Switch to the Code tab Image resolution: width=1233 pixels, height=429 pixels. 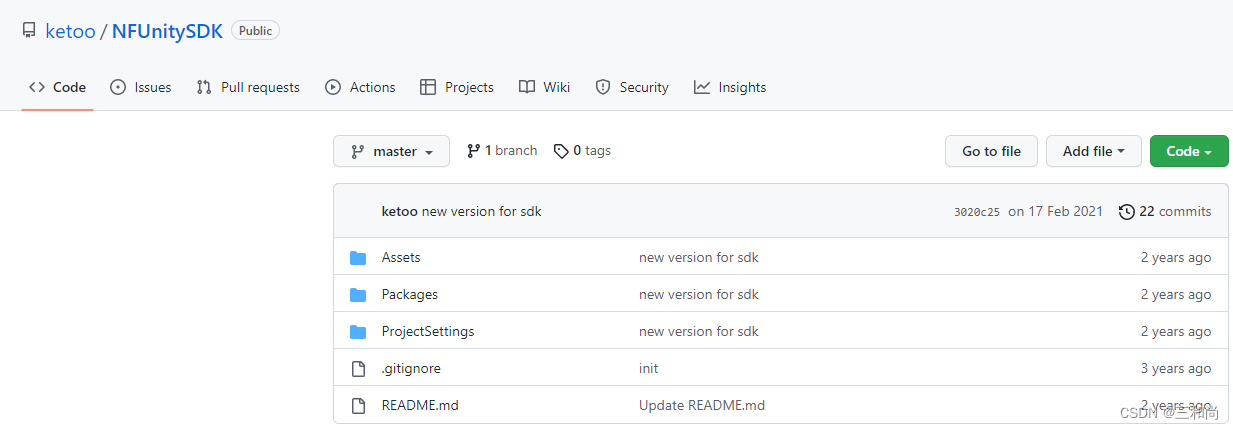(x=57, y=87)
